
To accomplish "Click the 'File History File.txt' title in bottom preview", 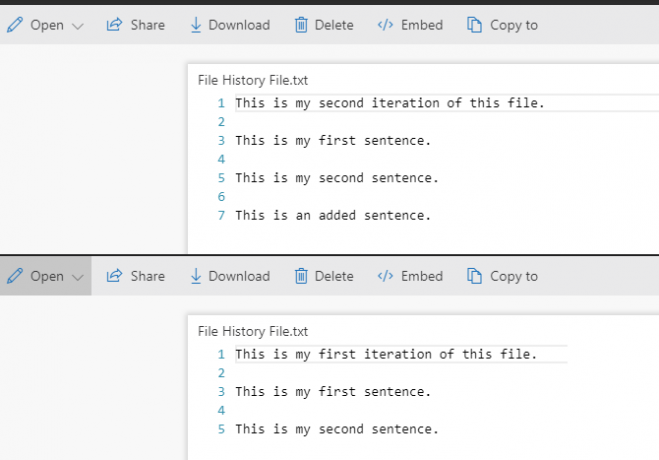I will coord(253,331).
